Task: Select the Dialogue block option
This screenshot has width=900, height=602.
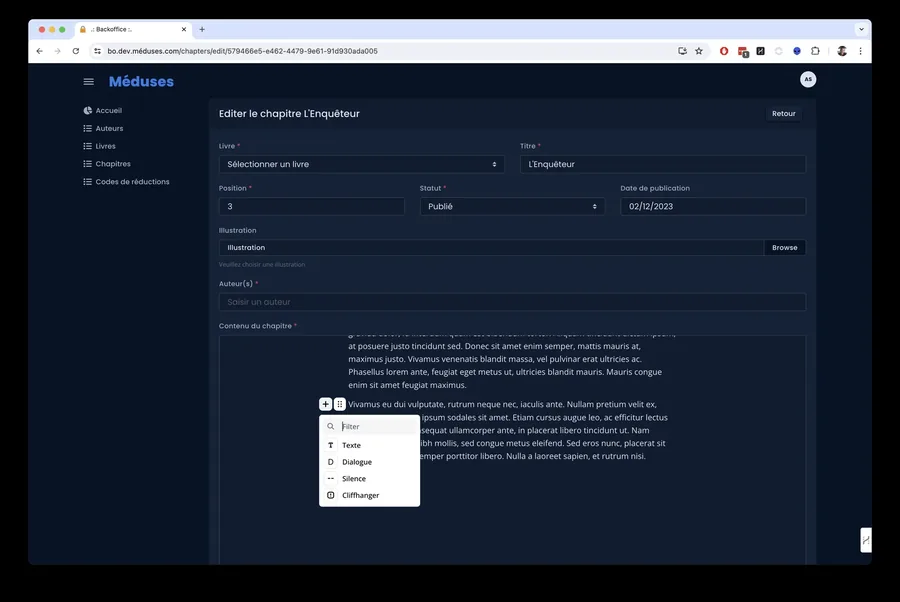Action: [x=370, y=462]
